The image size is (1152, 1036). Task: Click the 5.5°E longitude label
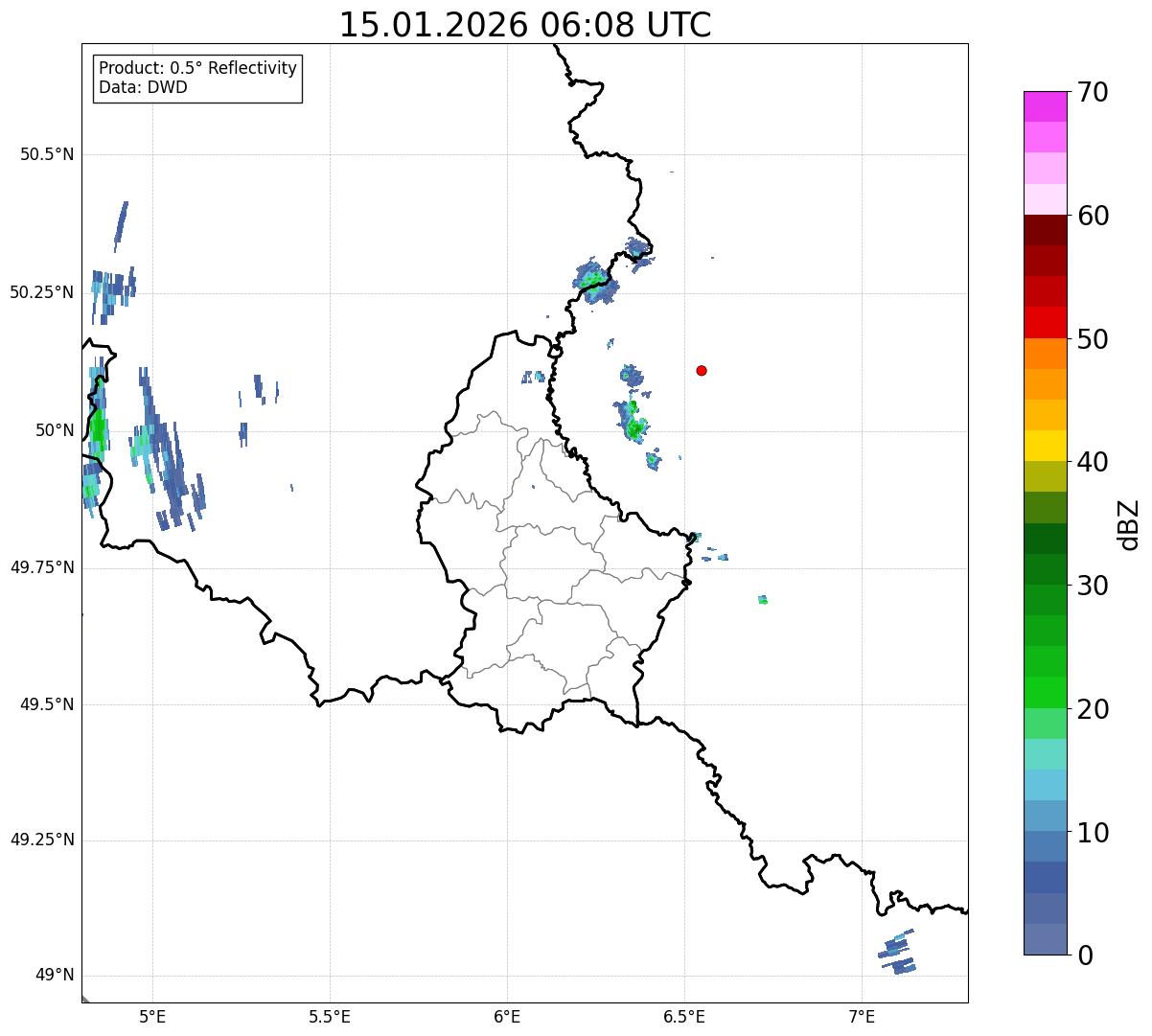pyautogui.click(x=330, y=1016)
